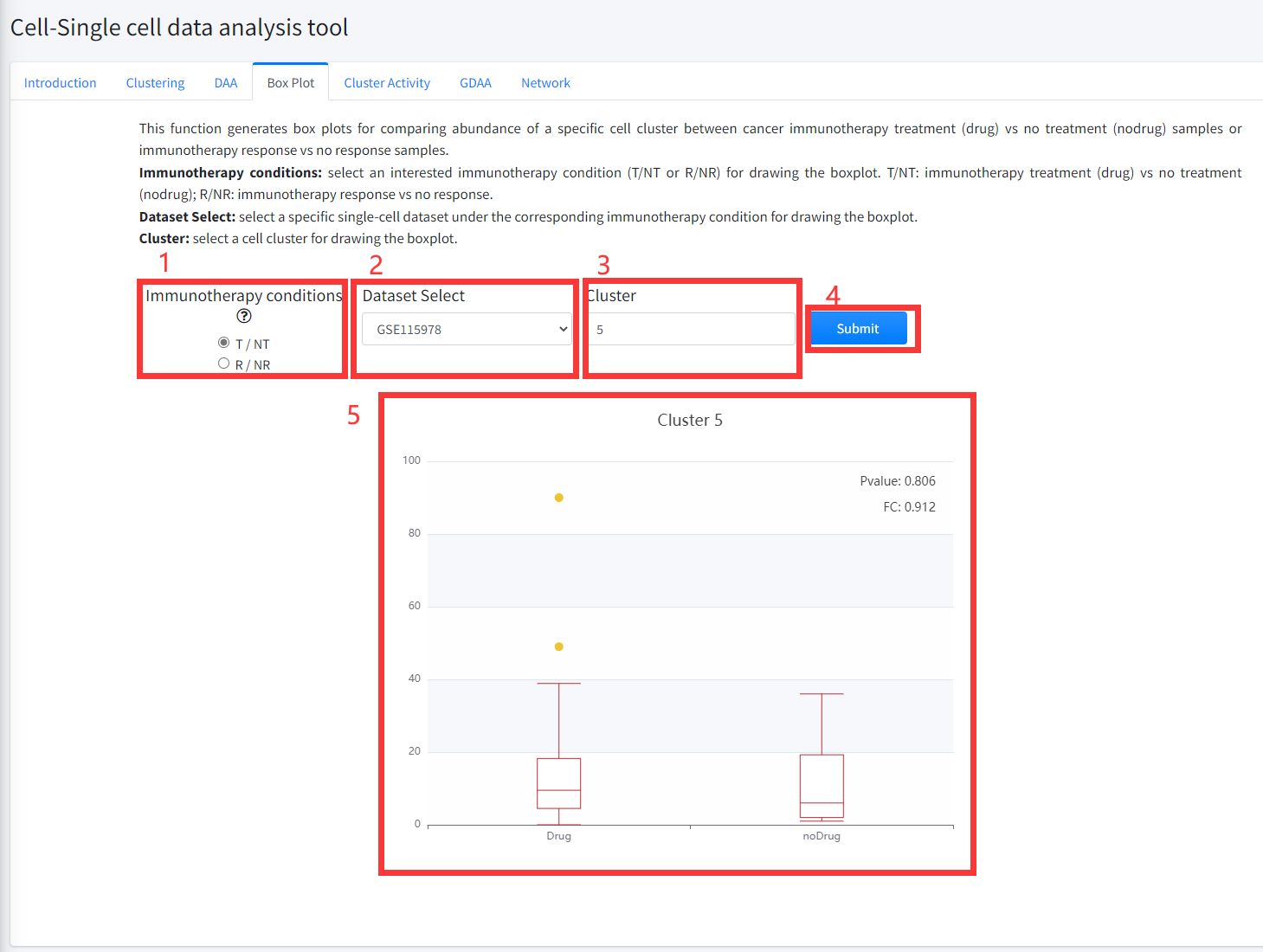Viewport: 1263px width, 952px height.
Task: Click the upper yellow outlier point near 90
Action: 559,498
